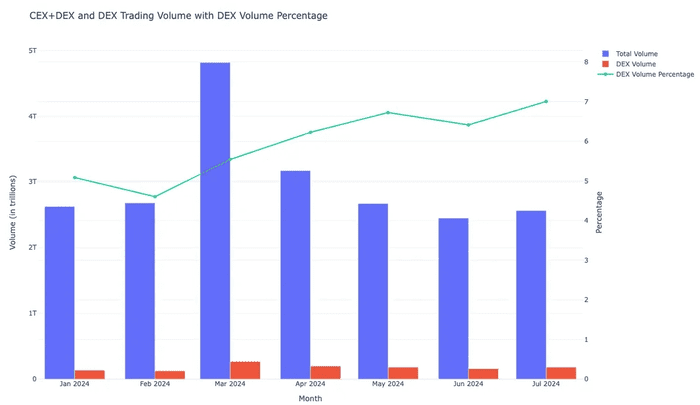The height and width of the screenshot is (405, 700).
Task: Toggle the DEX Volume legend entry
Action: 629,64
